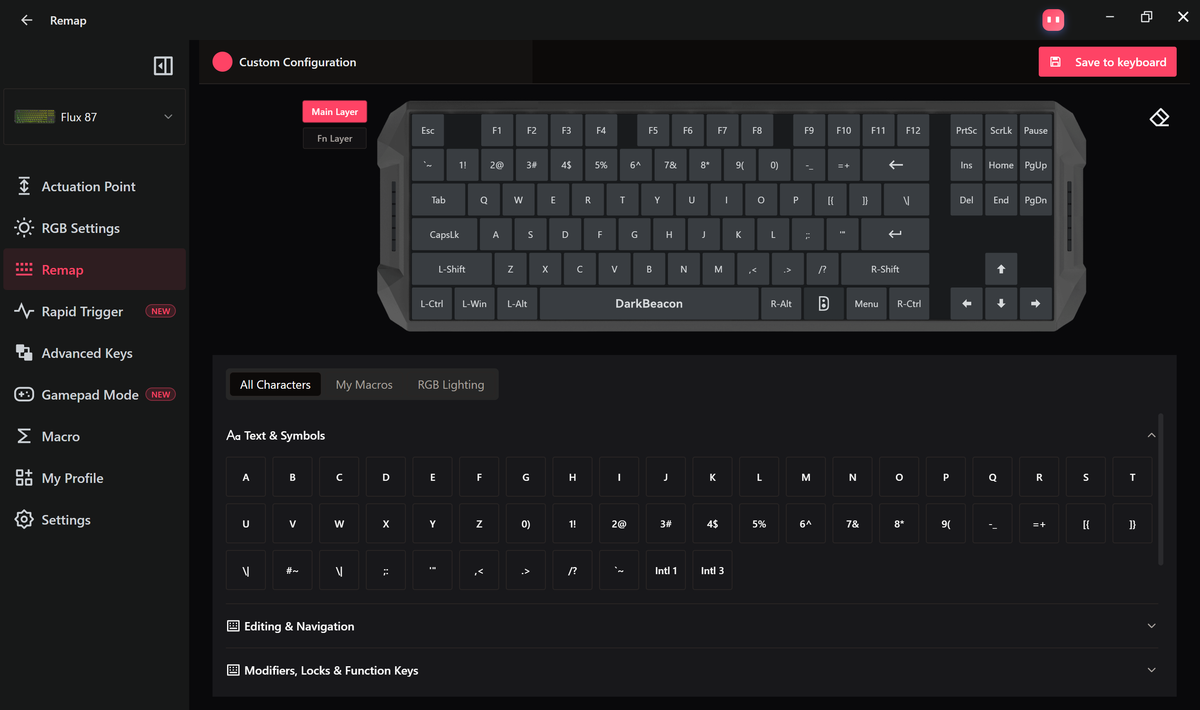
Task: Select the up arrow key on keyboard
Action: (x=1001, y=269)
